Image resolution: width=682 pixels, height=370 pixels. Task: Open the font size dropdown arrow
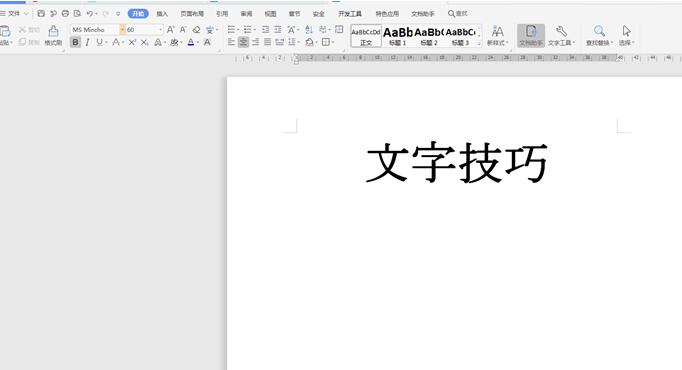click(160, 30)
